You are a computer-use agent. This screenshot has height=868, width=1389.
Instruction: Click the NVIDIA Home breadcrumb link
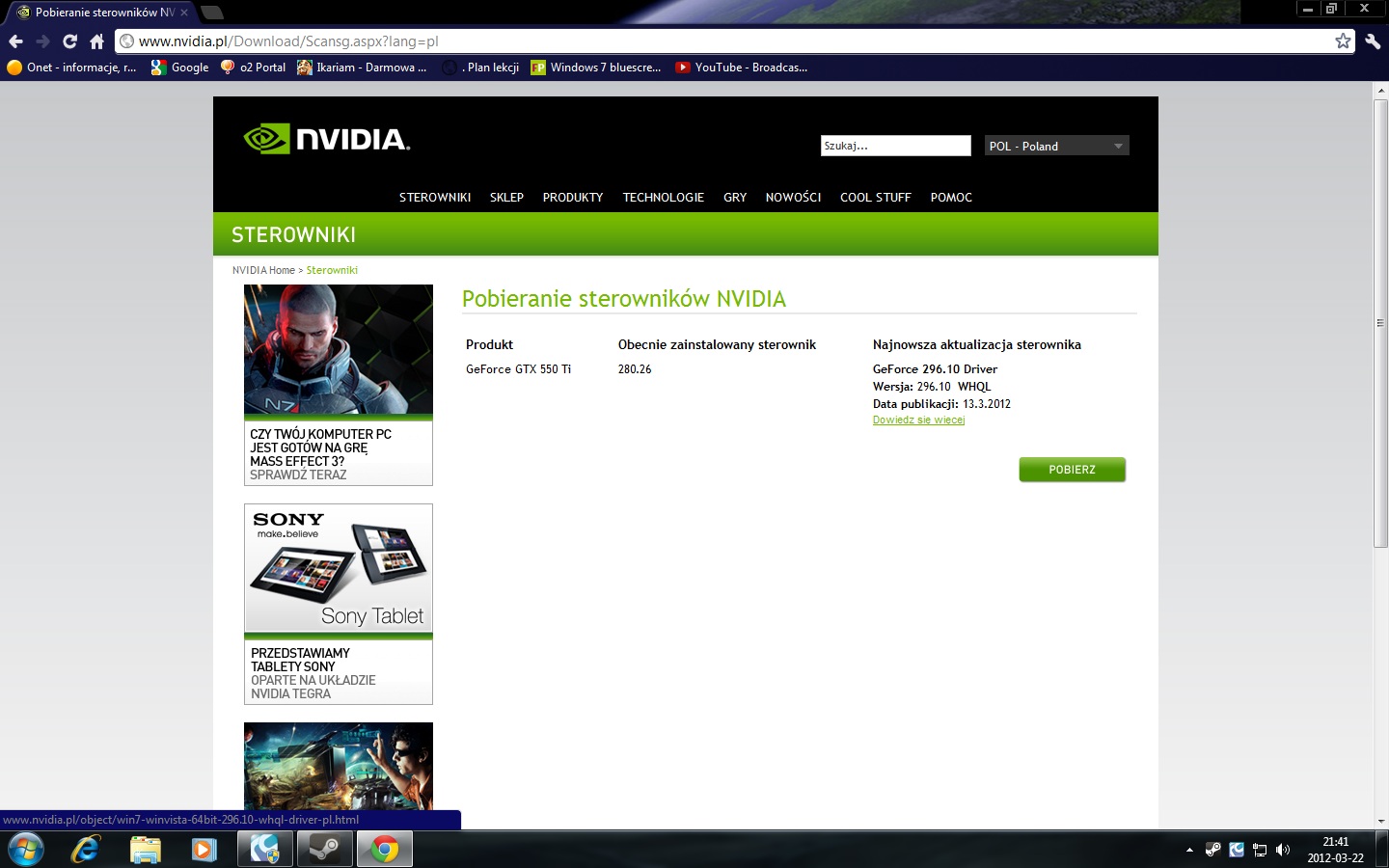coord(263,270)
